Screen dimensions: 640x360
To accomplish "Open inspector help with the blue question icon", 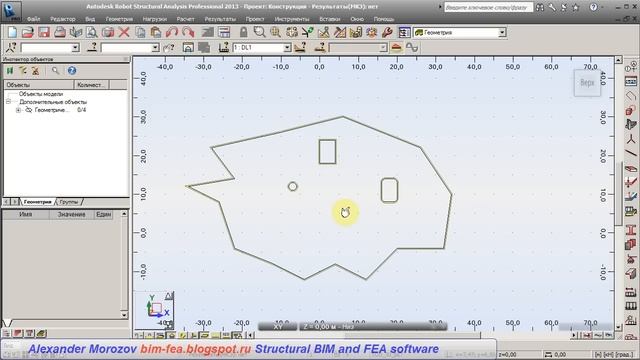I will pos(72,71).
